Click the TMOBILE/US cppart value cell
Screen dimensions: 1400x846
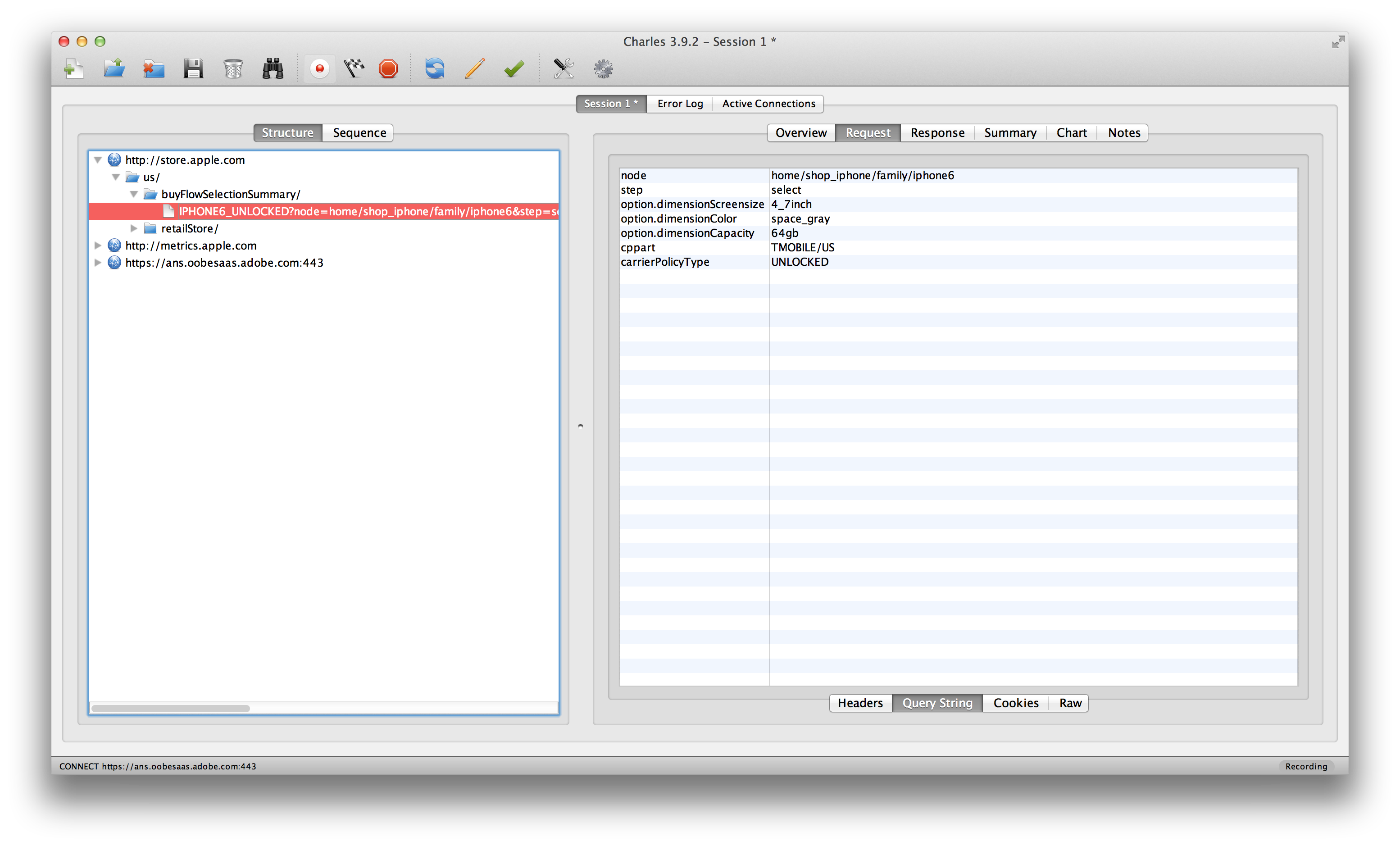[1033, 248]
